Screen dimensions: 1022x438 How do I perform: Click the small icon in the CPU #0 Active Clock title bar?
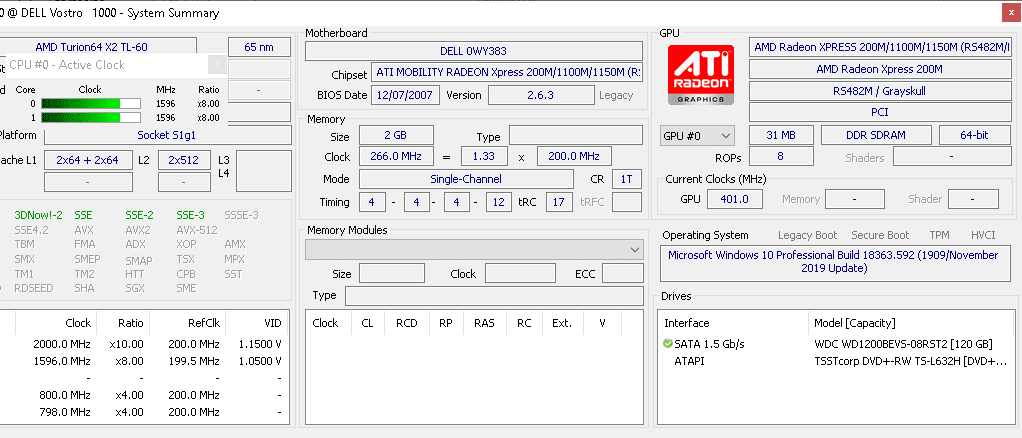[x=218, y=65]
